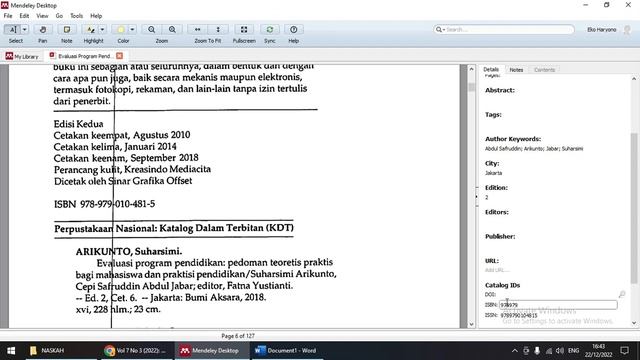Switch to Document1 Word taskbar item
The height and width of the screenshot is (360, 640).
pyautogui.click(x=287, y=351)
